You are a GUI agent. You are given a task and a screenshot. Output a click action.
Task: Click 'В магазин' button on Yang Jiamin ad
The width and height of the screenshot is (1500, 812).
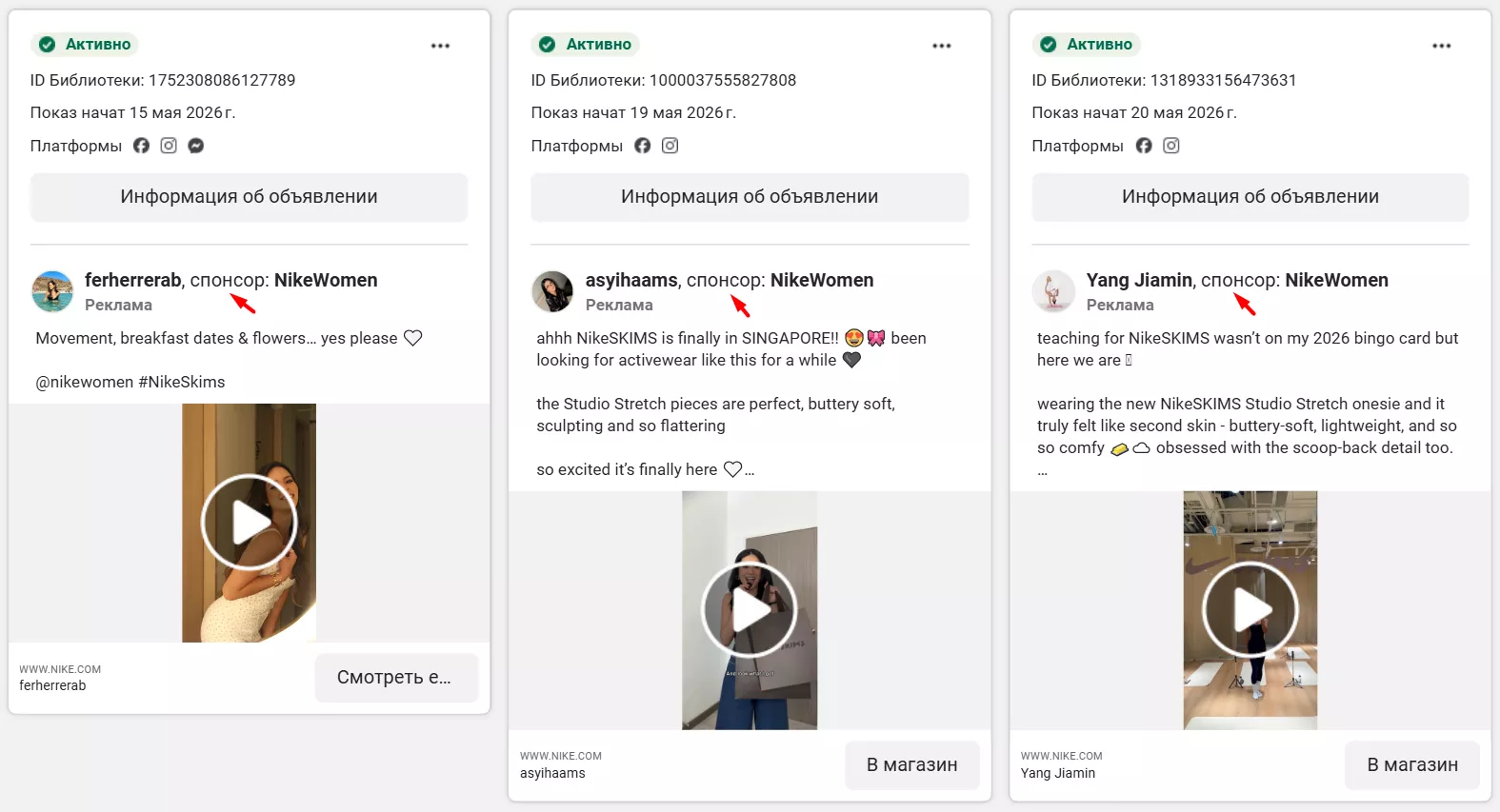pos(1412,765)
